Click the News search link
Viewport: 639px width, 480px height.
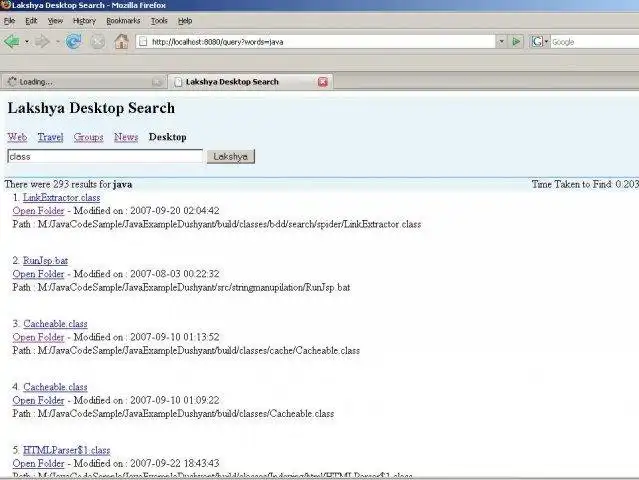coord(126,137)
